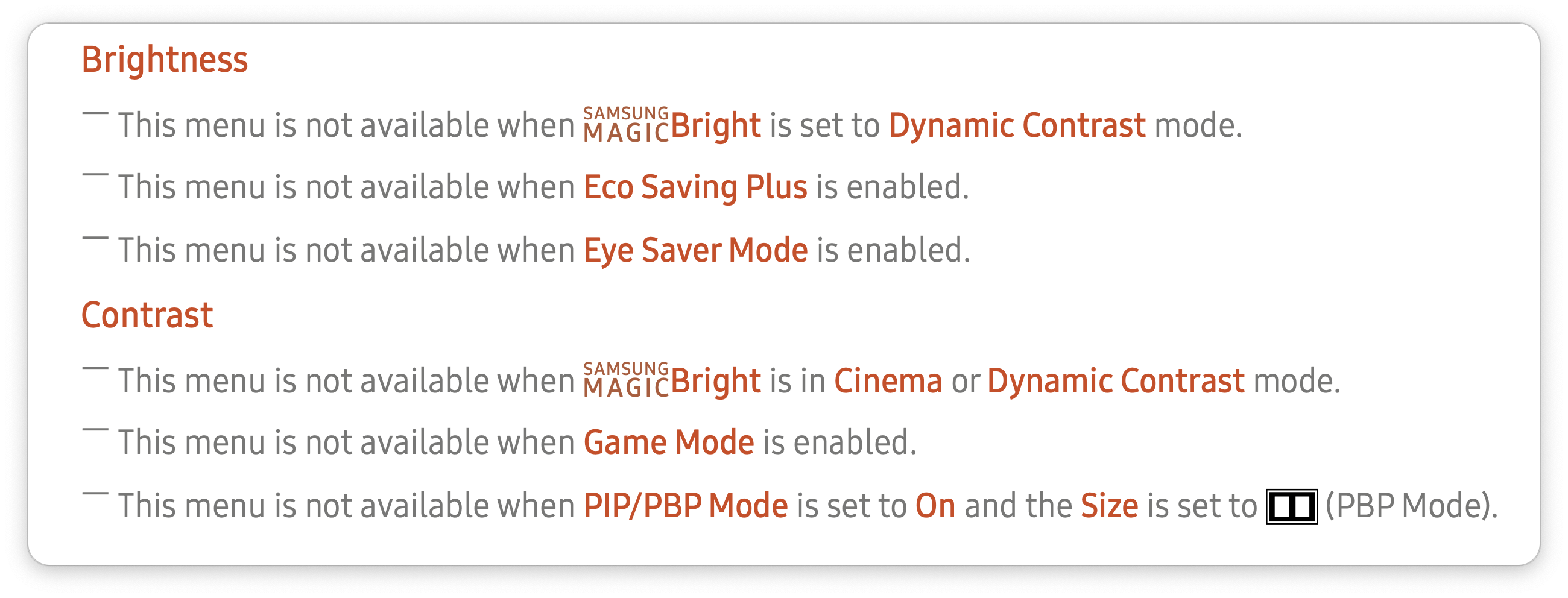Click Dynamic Contrast in the Brightness note
The width and height of the screenshot is (1568, 598).
click(x=1017, y=125)
